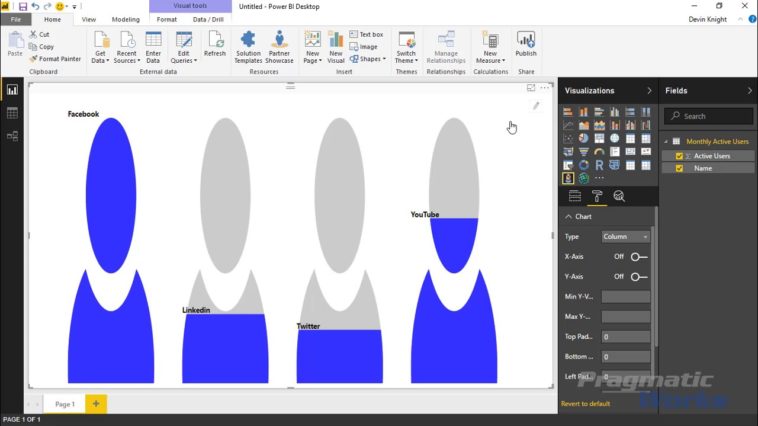758x426 pixels.
Task: Collapse the Monthly Active Users table
Action: (665, 142)
